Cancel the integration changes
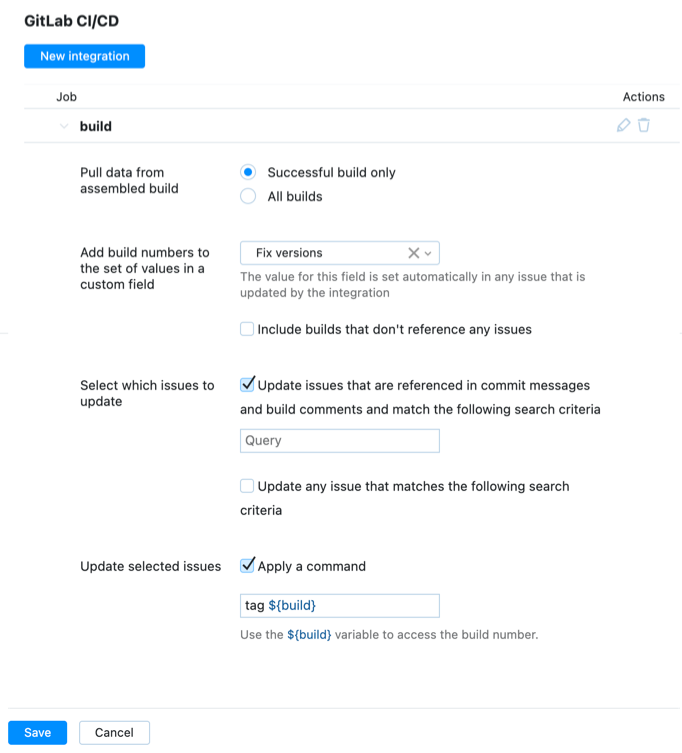 pos(114,732)
